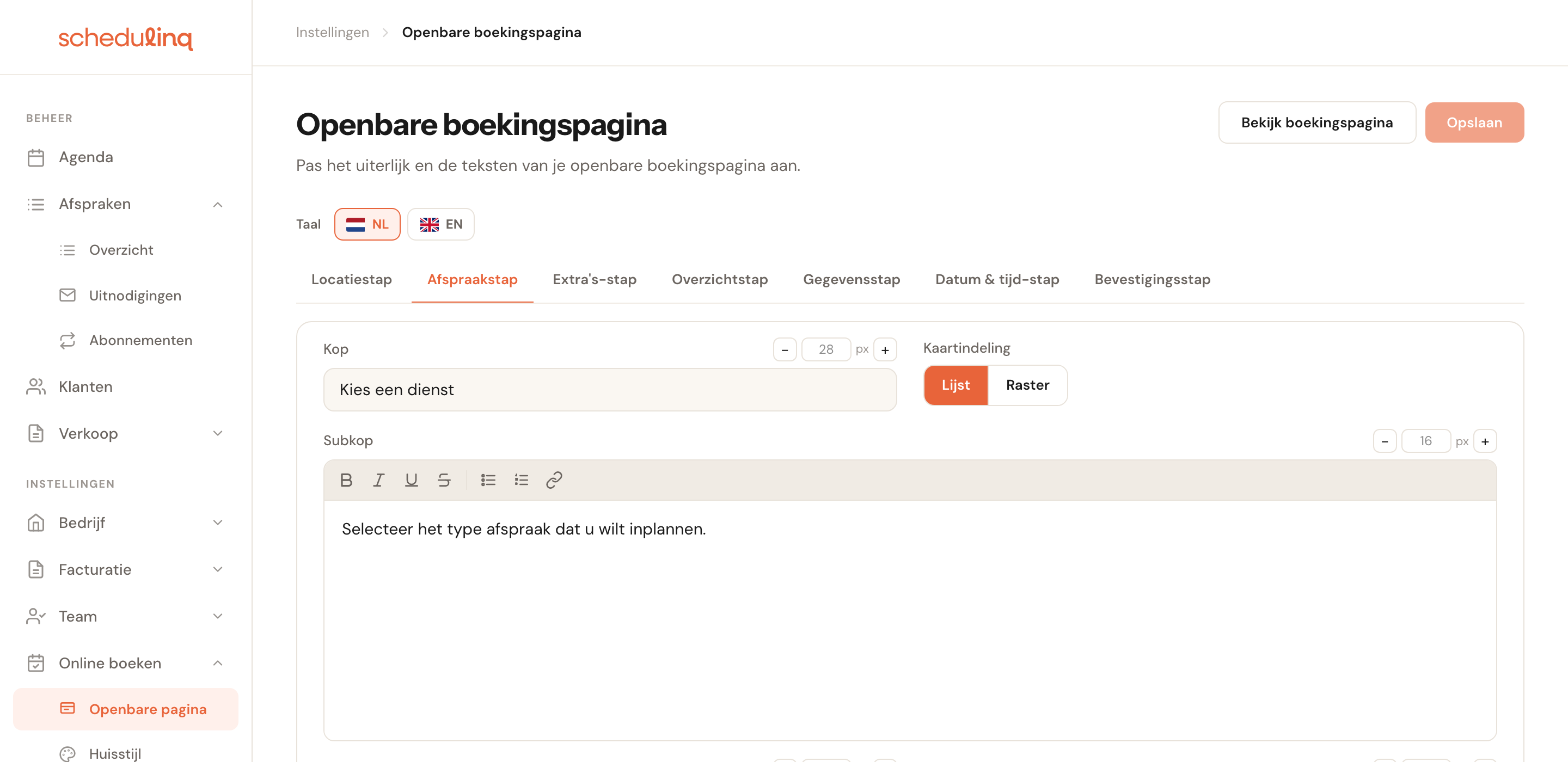Insert a bulleted list in Subkop
The image size is (1568, 762).
point(488,480)
